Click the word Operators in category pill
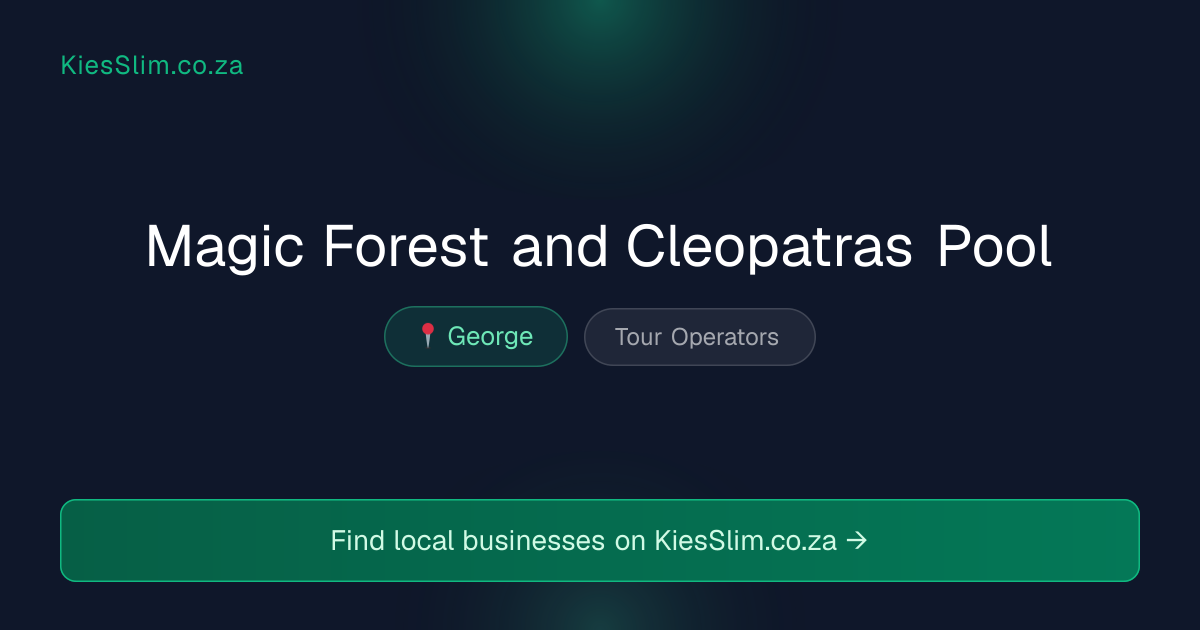This screenshot has width=1200, height=630. 725,338
